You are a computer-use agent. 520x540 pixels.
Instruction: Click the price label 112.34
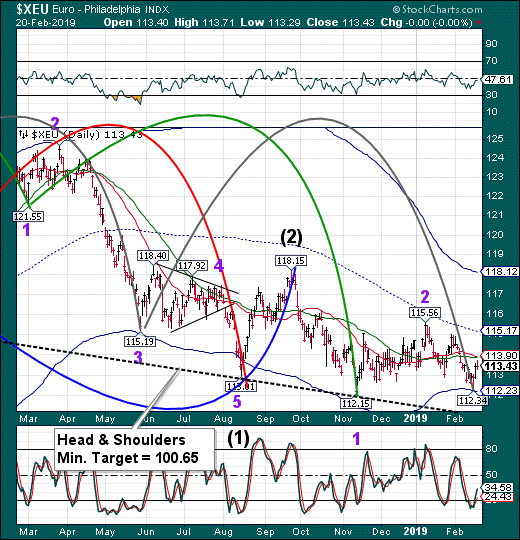coord(472,400)
